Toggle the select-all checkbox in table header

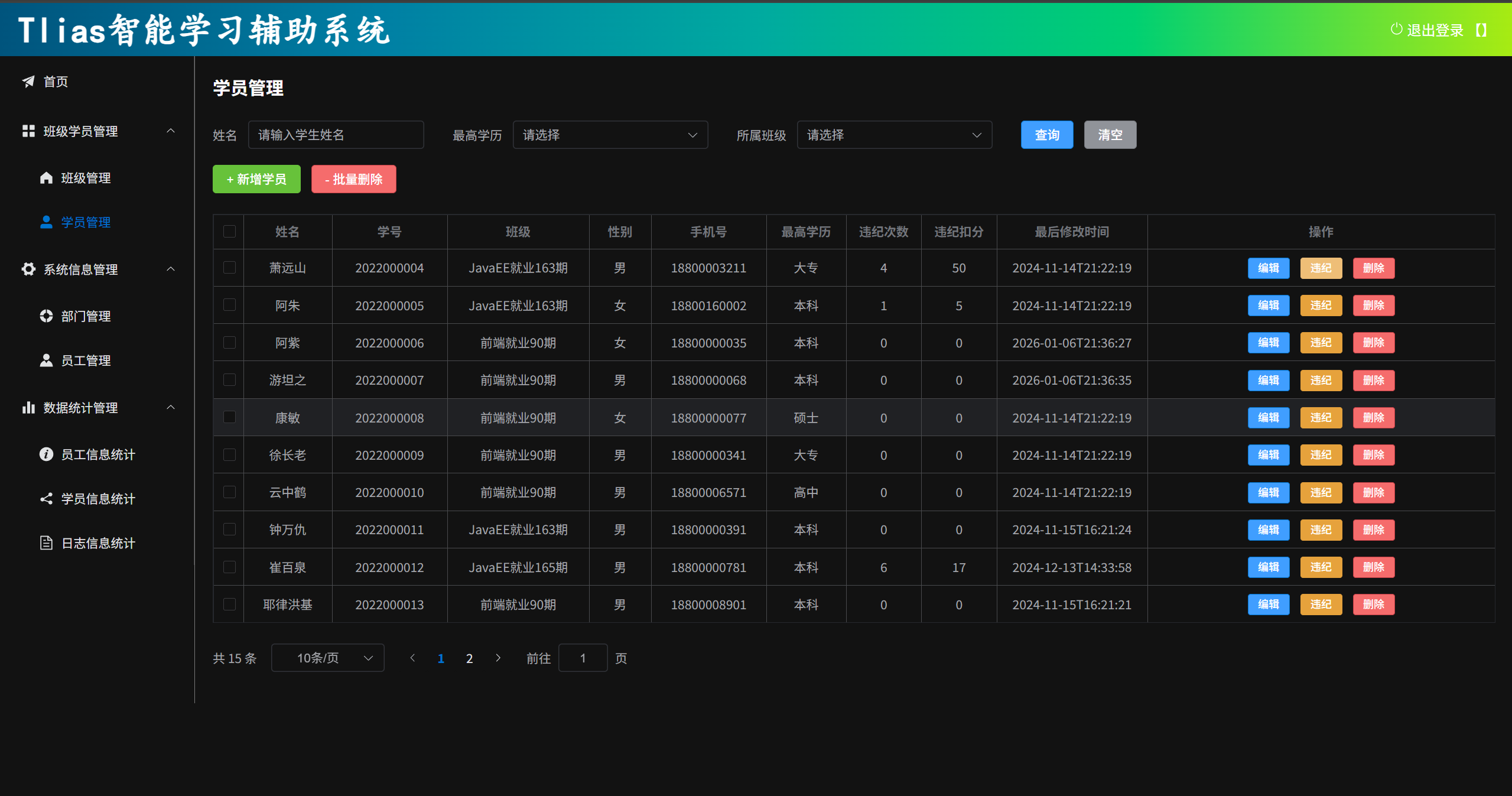click(x=229, y=232)
